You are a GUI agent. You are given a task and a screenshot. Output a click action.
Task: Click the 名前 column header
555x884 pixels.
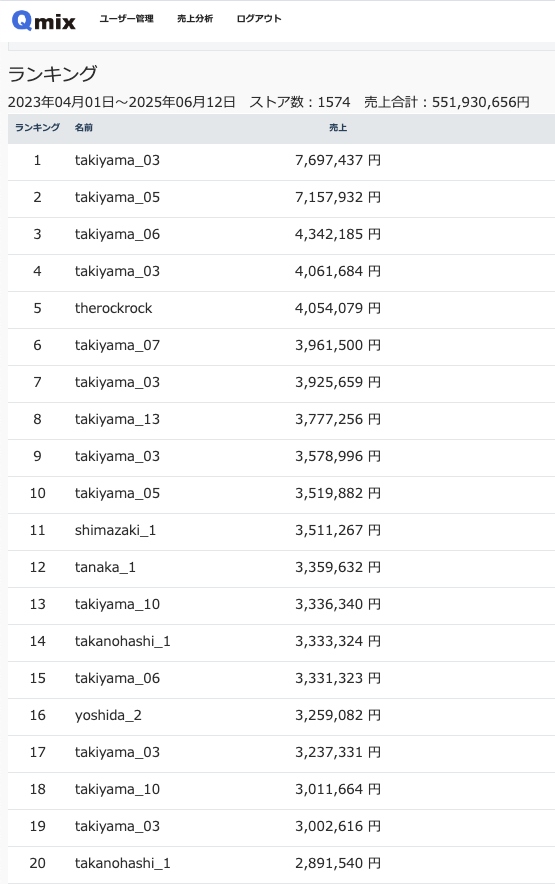[83, 127]
